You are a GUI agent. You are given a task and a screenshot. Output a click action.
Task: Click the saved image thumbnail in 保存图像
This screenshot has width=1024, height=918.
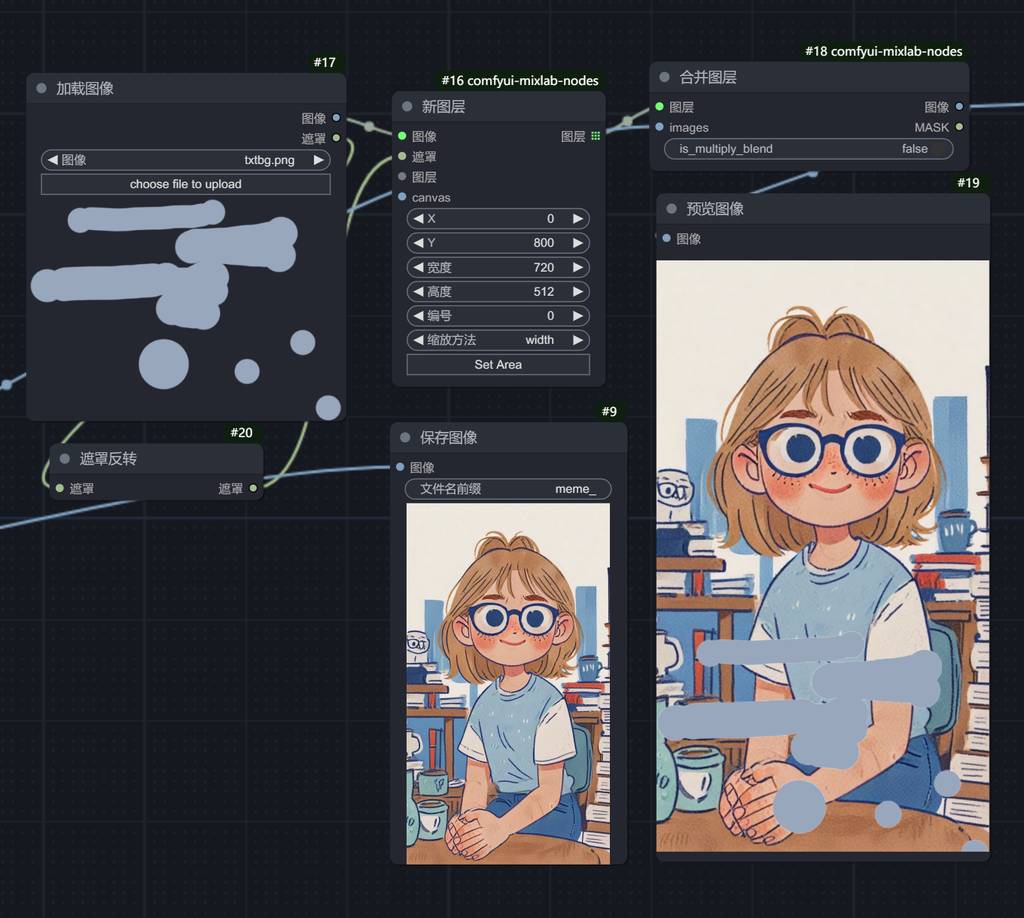(x=508, y=683)
